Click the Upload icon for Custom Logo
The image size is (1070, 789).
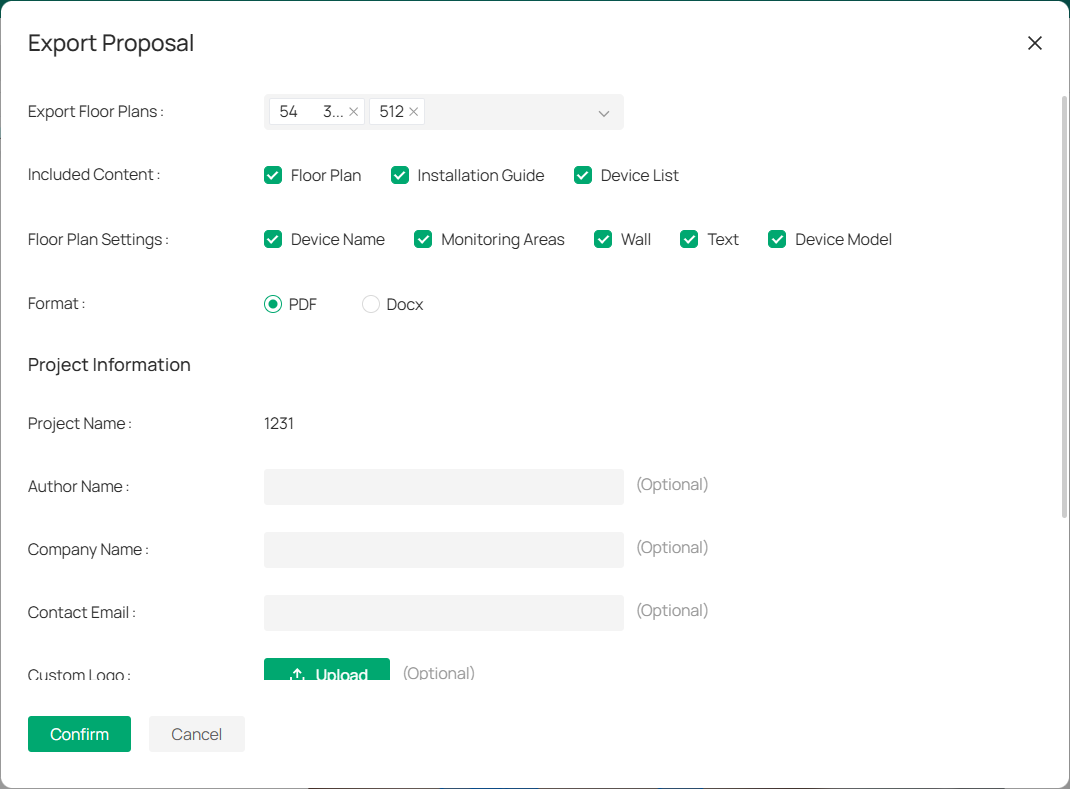click(x=297, y=674)
